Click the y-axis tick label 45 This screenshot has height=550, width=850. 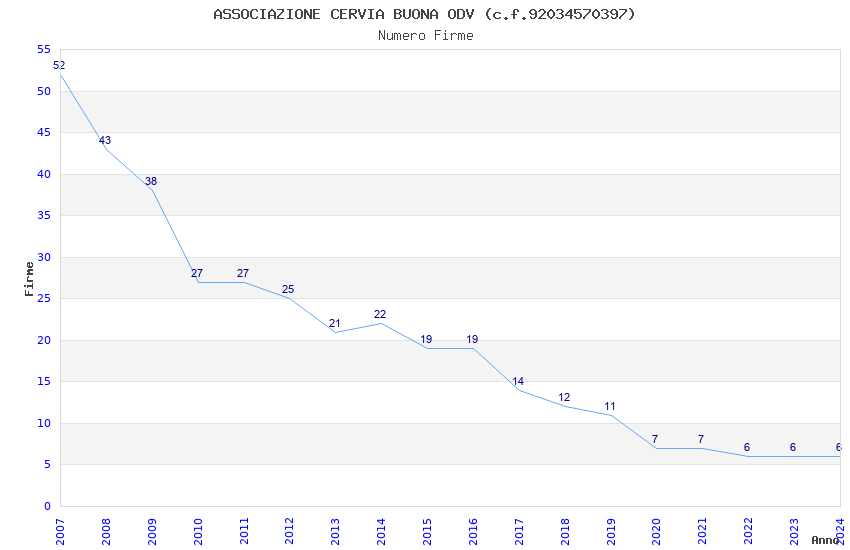click(44, 132)
